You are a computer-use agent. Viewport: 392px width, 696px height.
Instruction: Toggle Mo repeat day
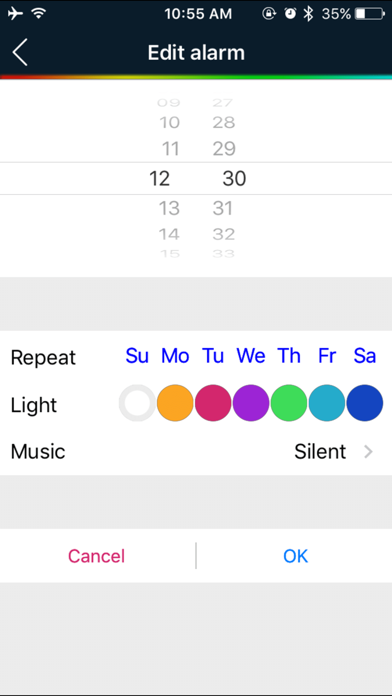click(175, 356)
